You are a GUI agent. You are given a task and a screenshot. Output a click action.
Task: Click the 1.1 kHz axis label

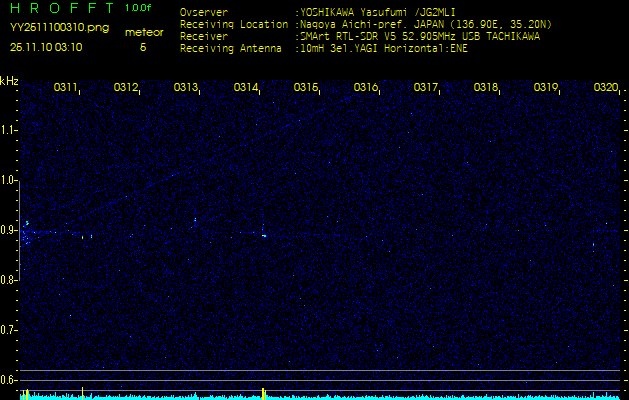(x=9, y=130)
